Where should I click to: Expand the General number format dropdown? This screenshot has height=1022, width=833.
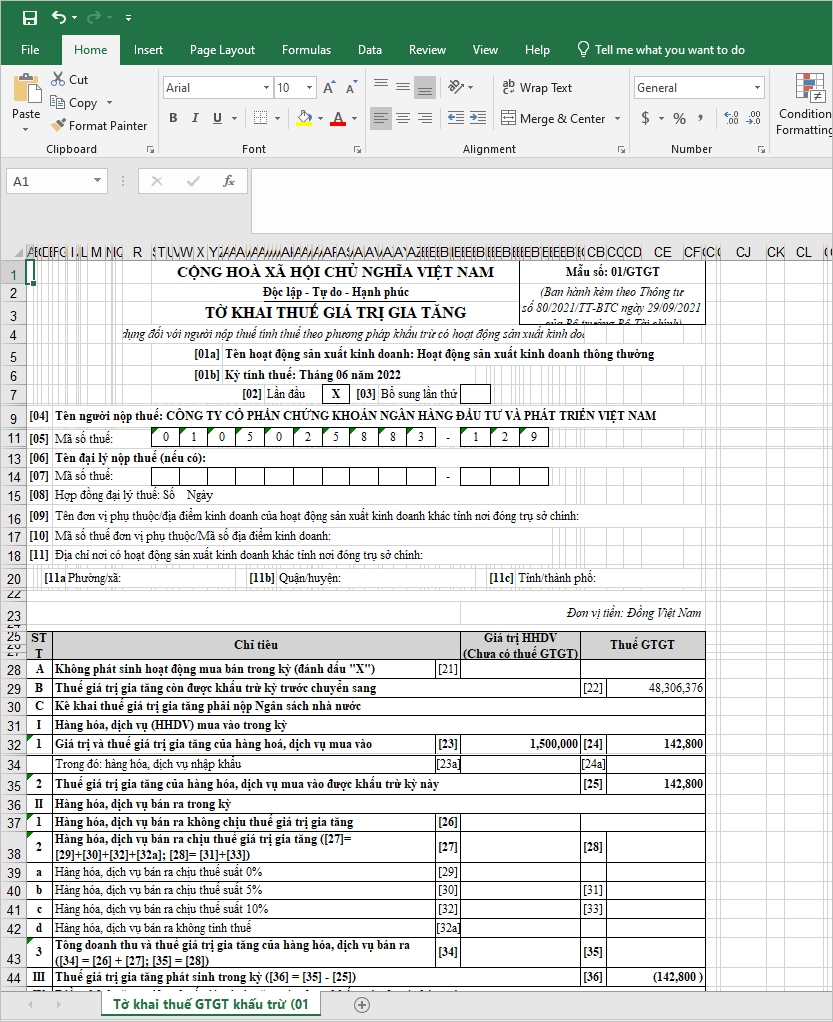(x=757, y=88)
